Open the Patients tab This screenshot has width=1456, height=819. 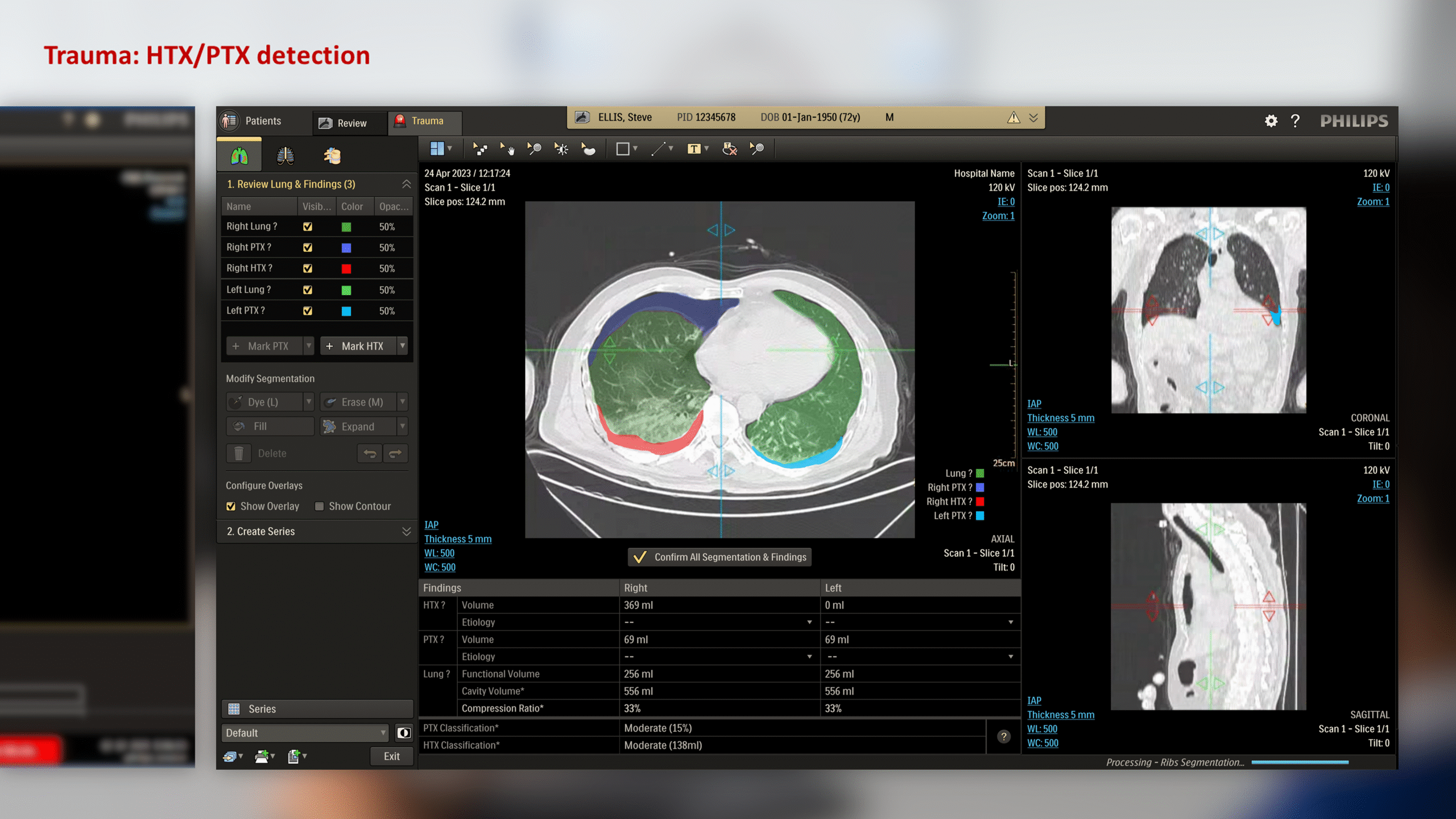[x=253, y=121]
